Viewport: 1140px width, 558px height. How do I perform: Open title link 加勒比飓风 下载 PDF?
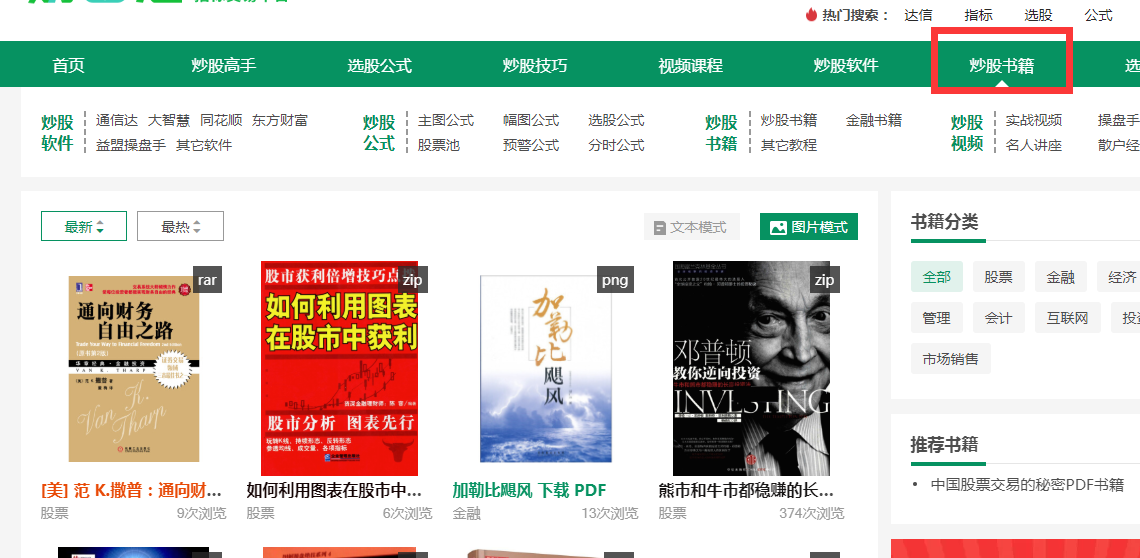(529, 490)
